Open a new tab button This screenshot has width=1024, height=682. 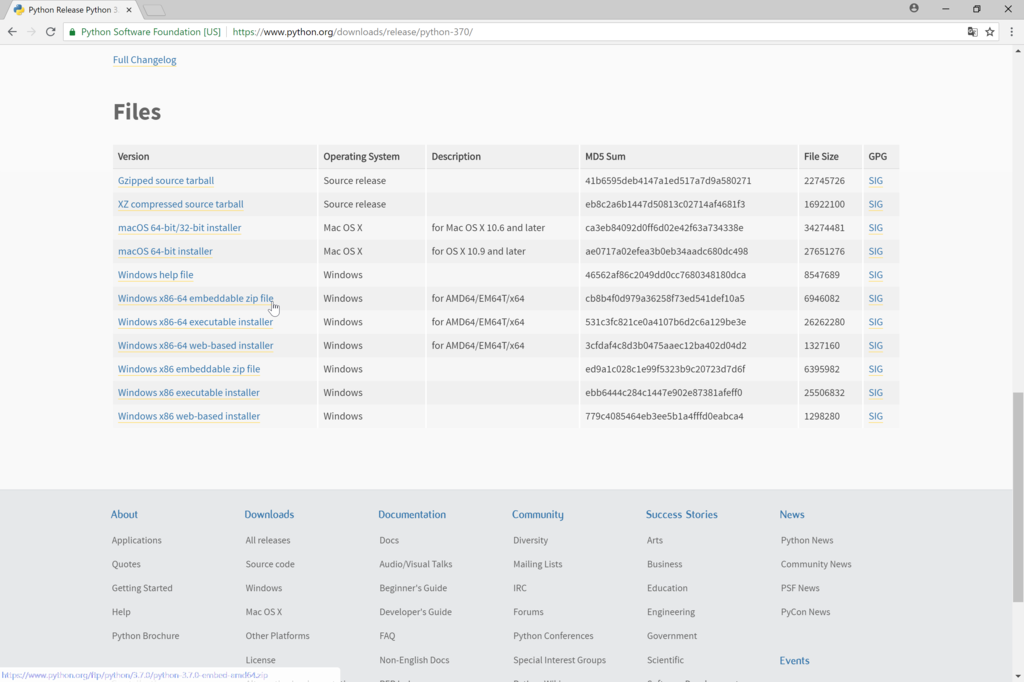click(x=154, y=10)
